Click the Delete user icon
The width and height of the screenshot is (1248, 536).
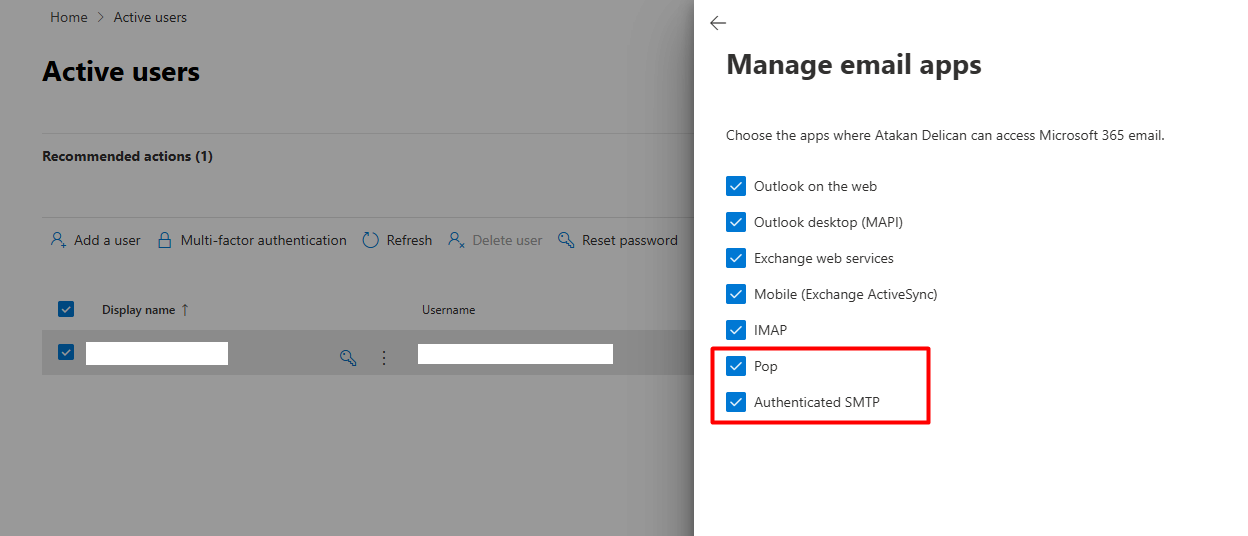tap(456, 240)
